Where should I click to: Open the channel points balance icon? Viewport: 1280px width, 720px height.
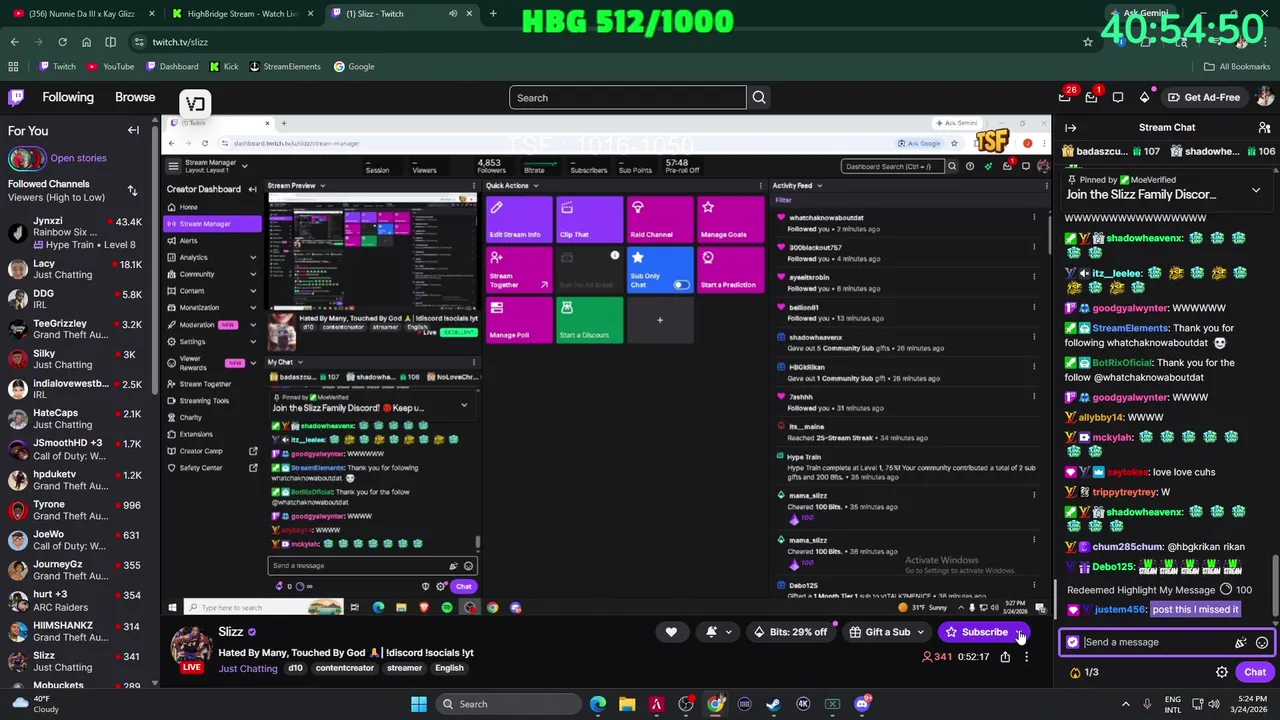(1083, 672)
